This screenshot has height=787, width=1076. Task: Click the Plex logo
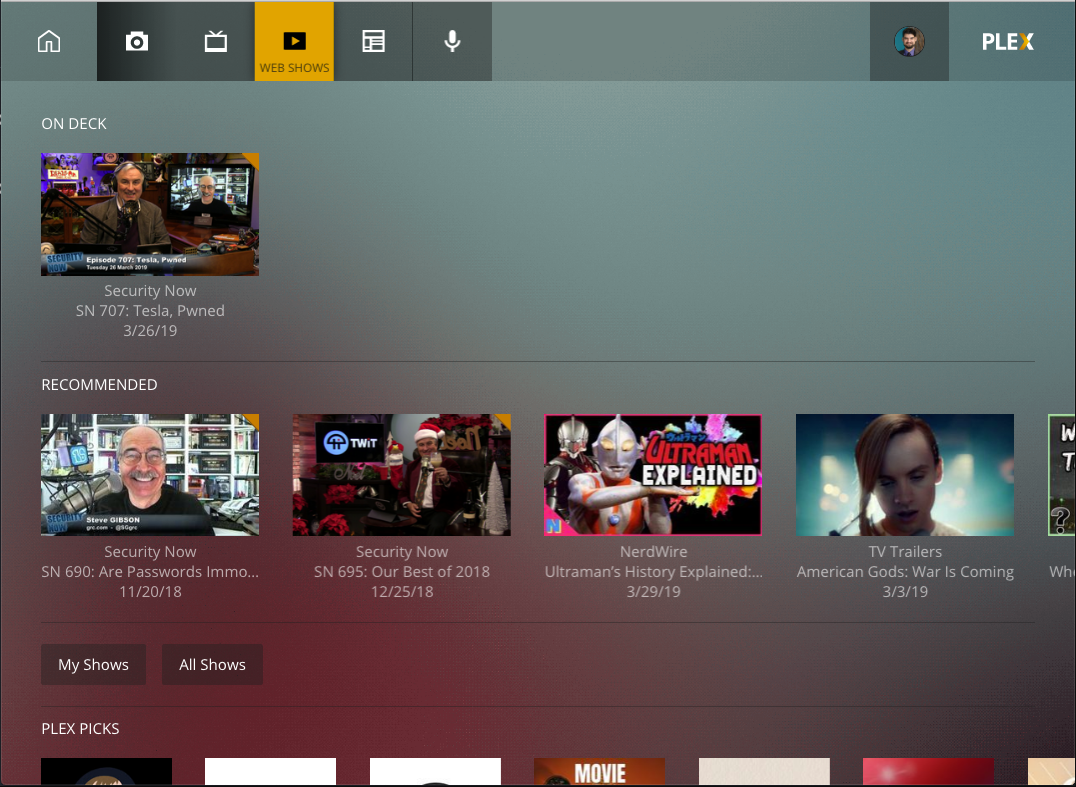pyautogui.click(x=1007, y=42)
